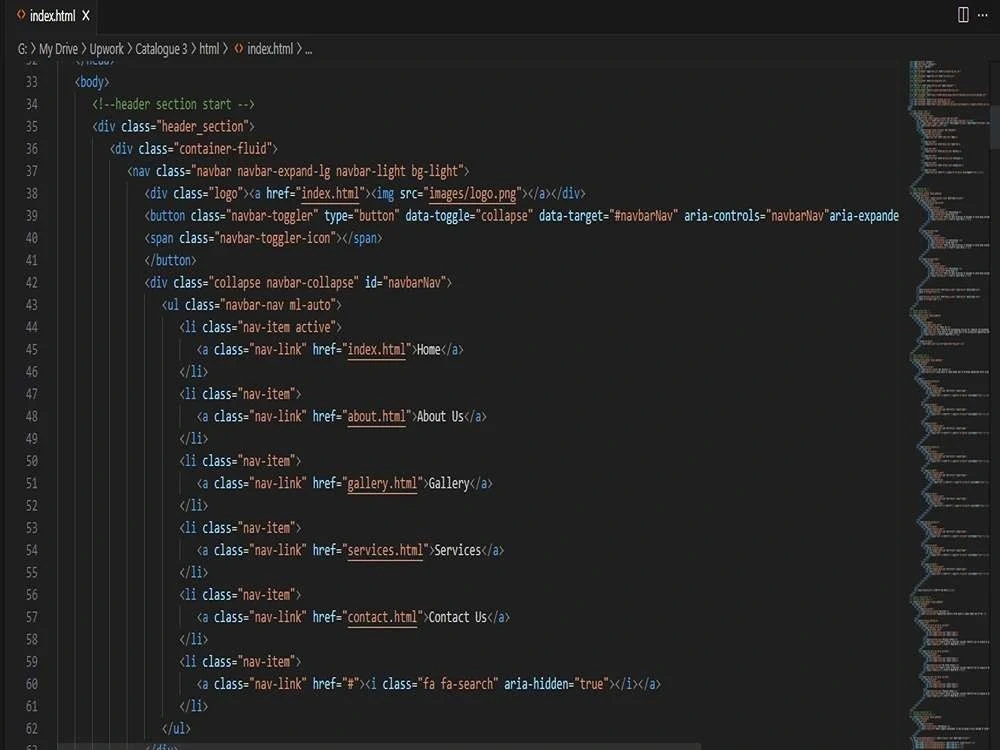Follow the contact.html href link
The image size is (1000, 750).
point(382,617)
